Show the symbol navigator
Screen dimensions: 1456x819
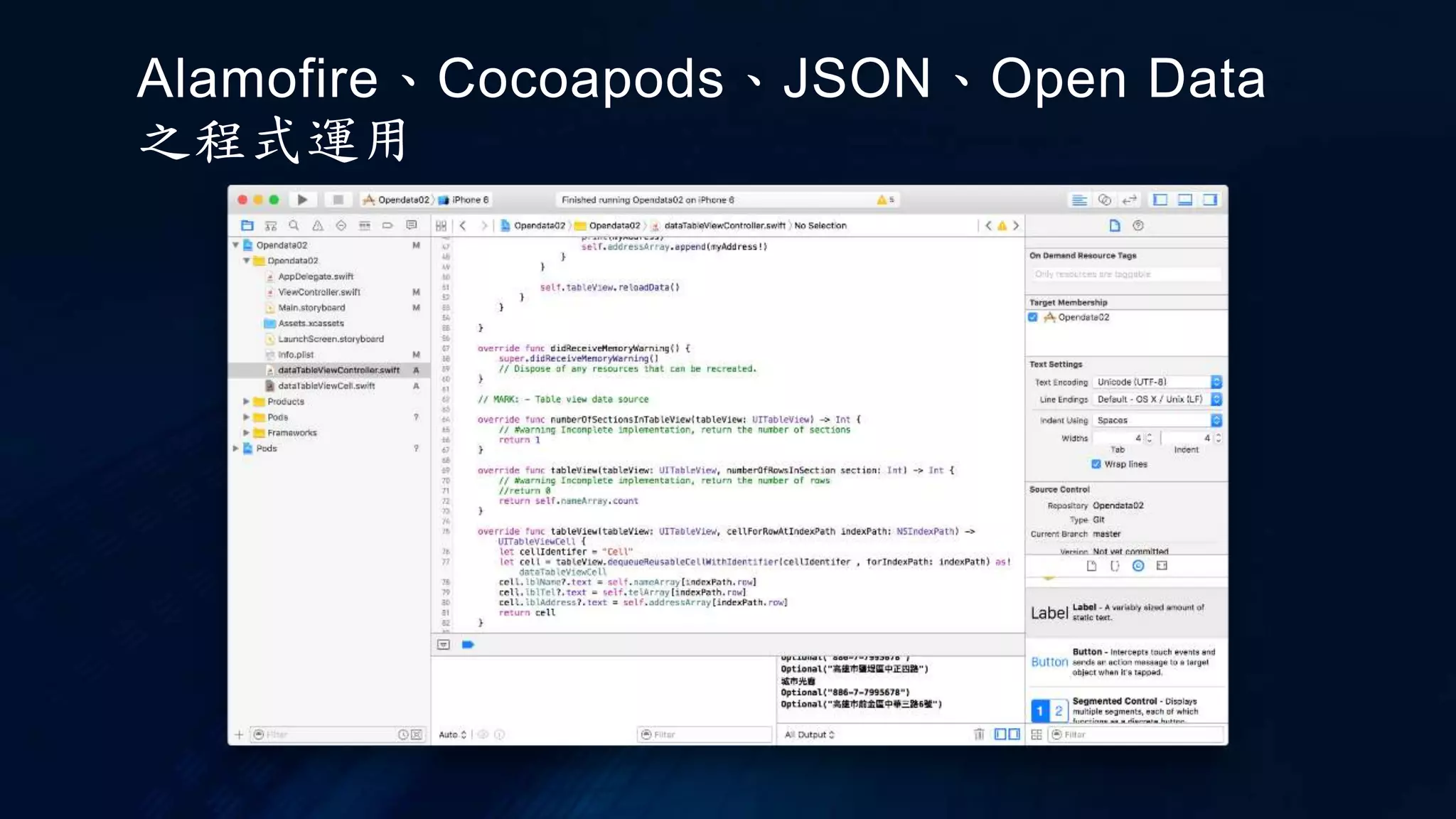click(x=270, y=225)
